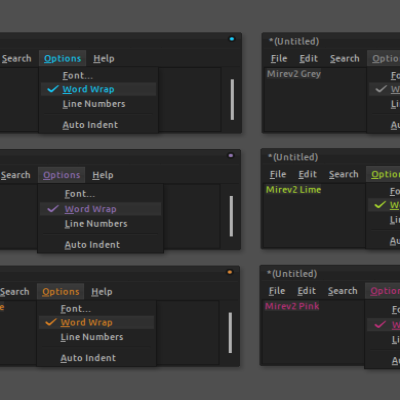Click the purple window dot button
This screenshot has height=400, width=400.
click(x=231, y=155)
